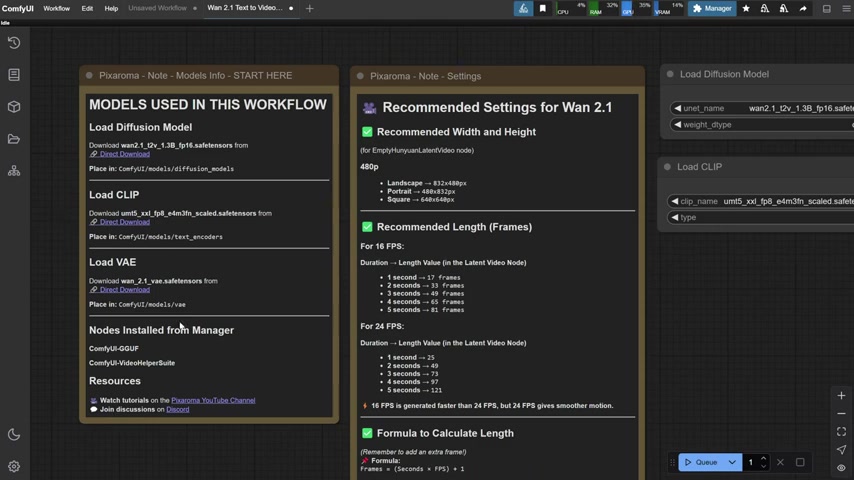
Task: Click the RAM usage monitor
Action: [603, 8]
